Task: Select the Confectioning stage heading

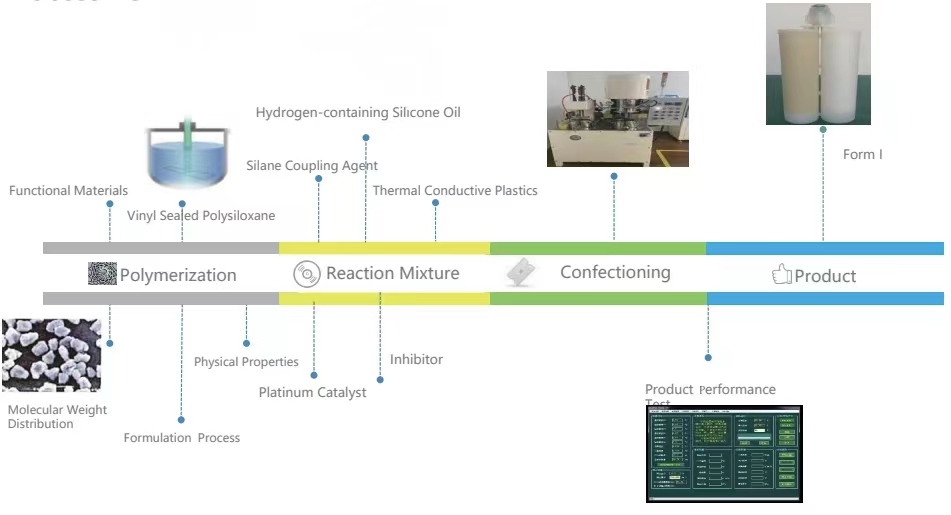Action: coord(615,272)
